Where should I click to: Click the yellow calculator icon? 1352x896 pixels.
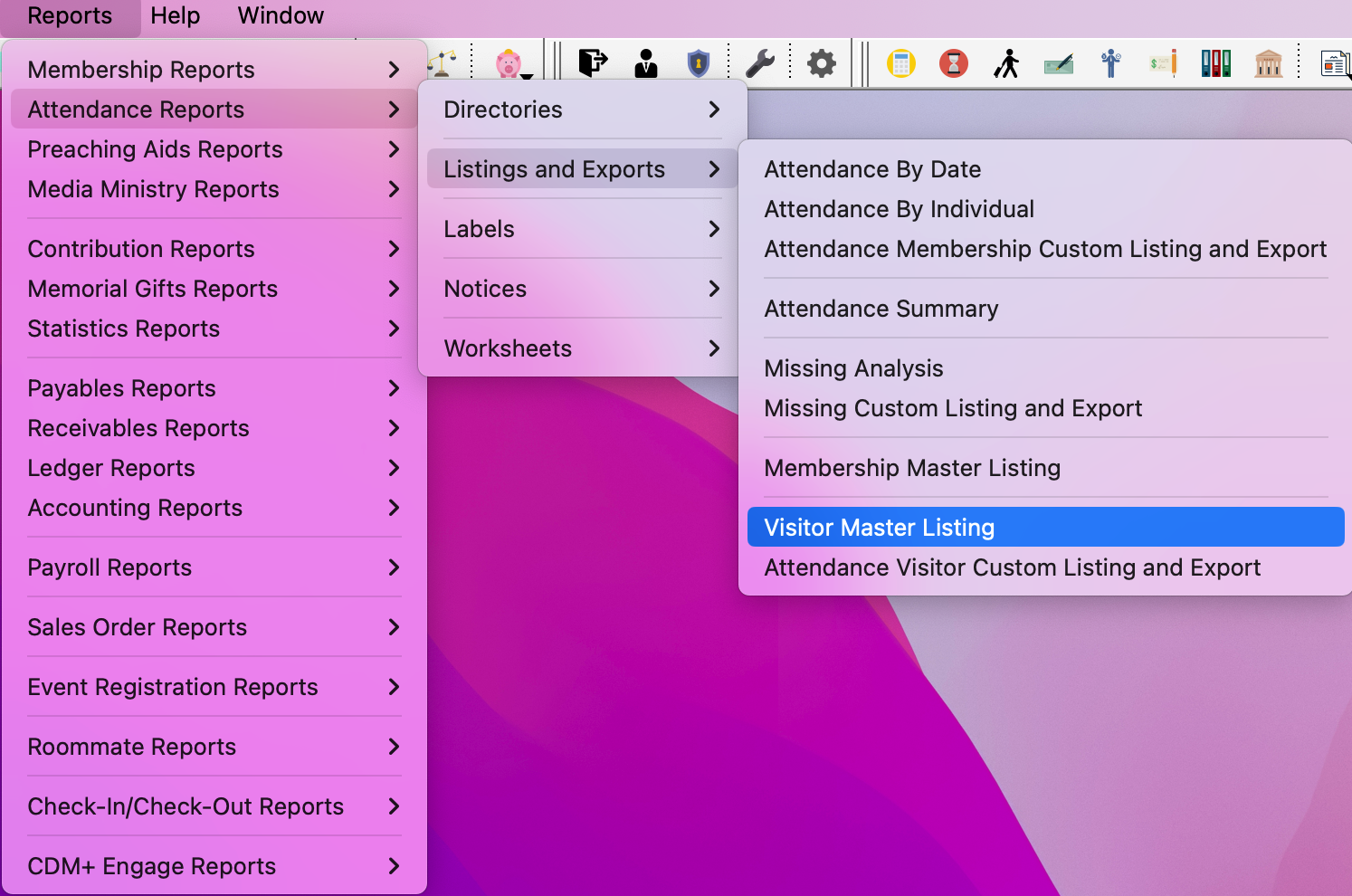[x=900, y=63]
